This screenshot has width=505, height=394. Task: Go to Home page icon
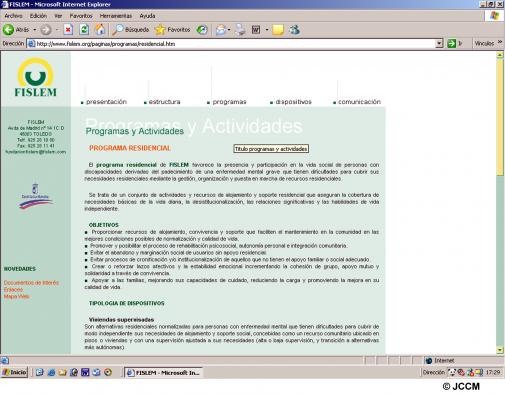(100, 30)
